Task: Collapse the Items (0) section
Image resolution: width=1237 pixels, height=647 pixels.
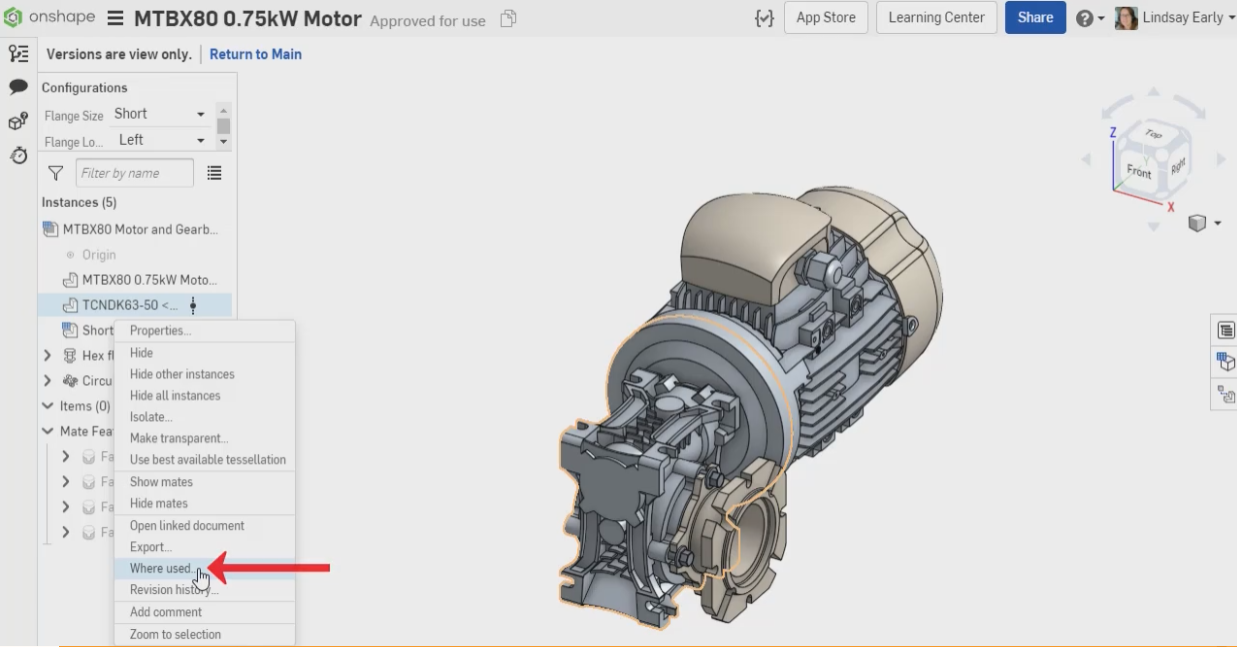Action: coord(48,406)
